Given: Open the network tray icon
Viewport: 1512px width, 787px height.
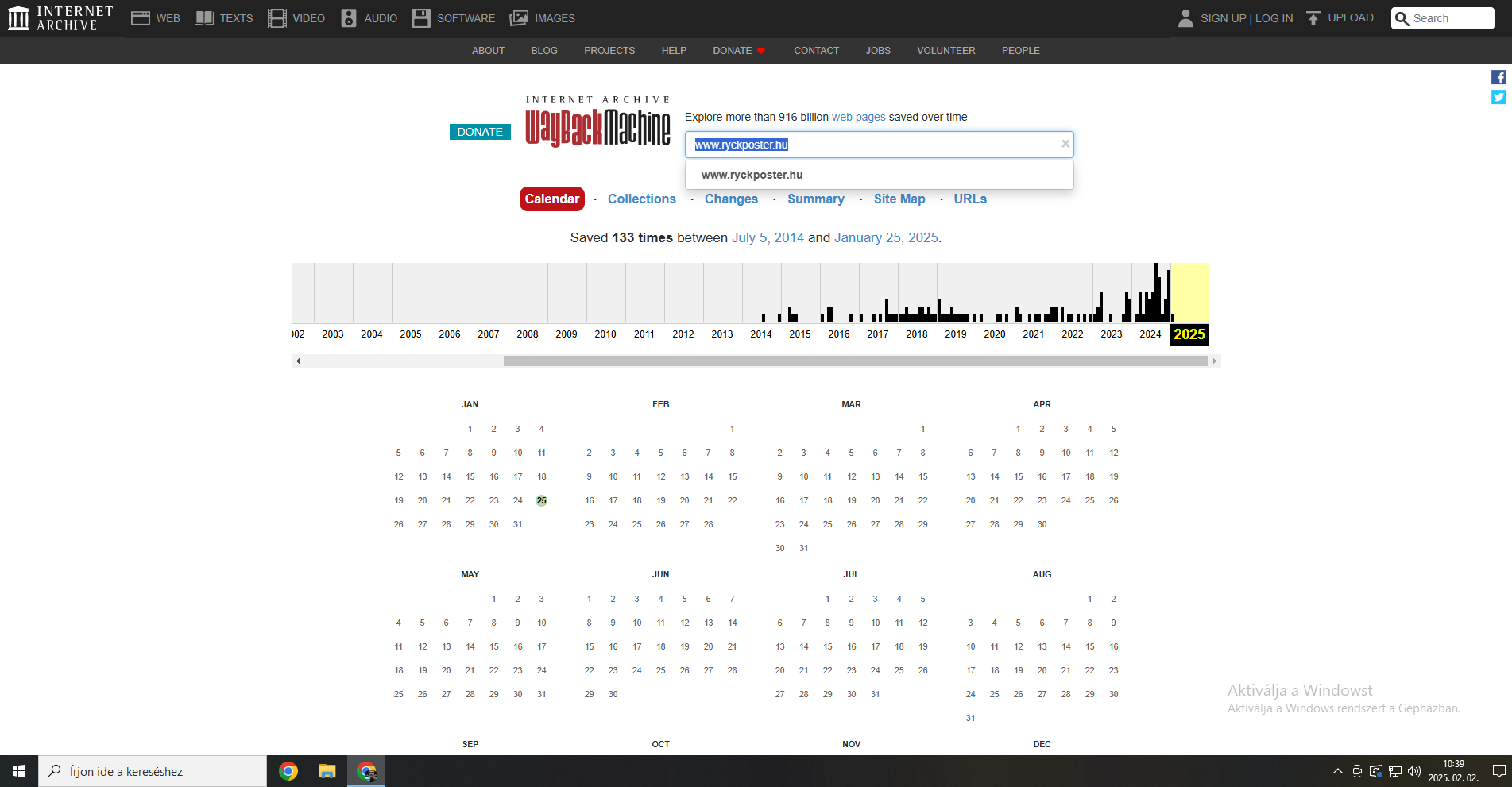Looking at the screenshot, I should (1395, 771).
